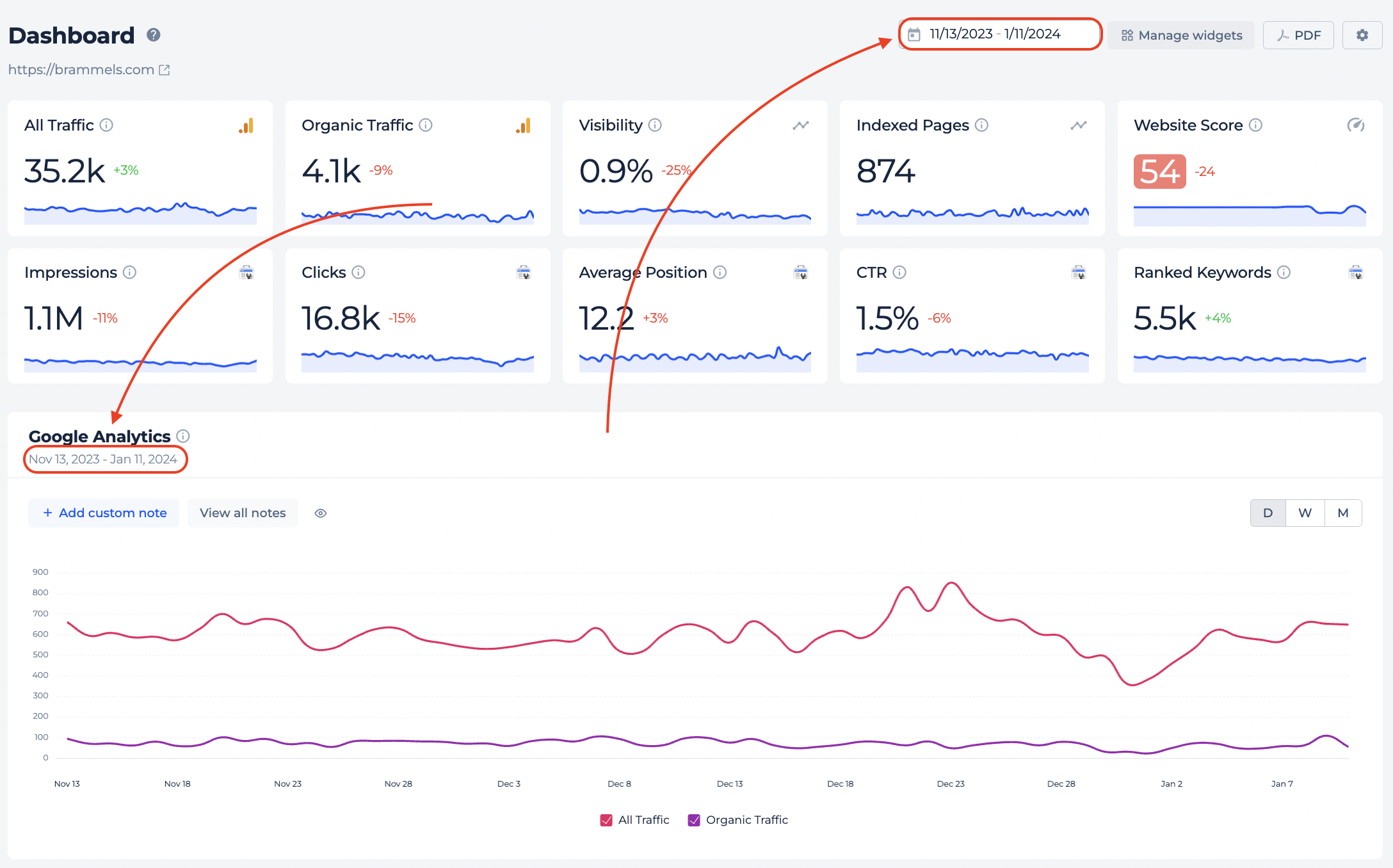Open the 11/13/2023 - 1/11/2024 date range picker
Screen dimensions: 1393x868
click(1000, 34)
